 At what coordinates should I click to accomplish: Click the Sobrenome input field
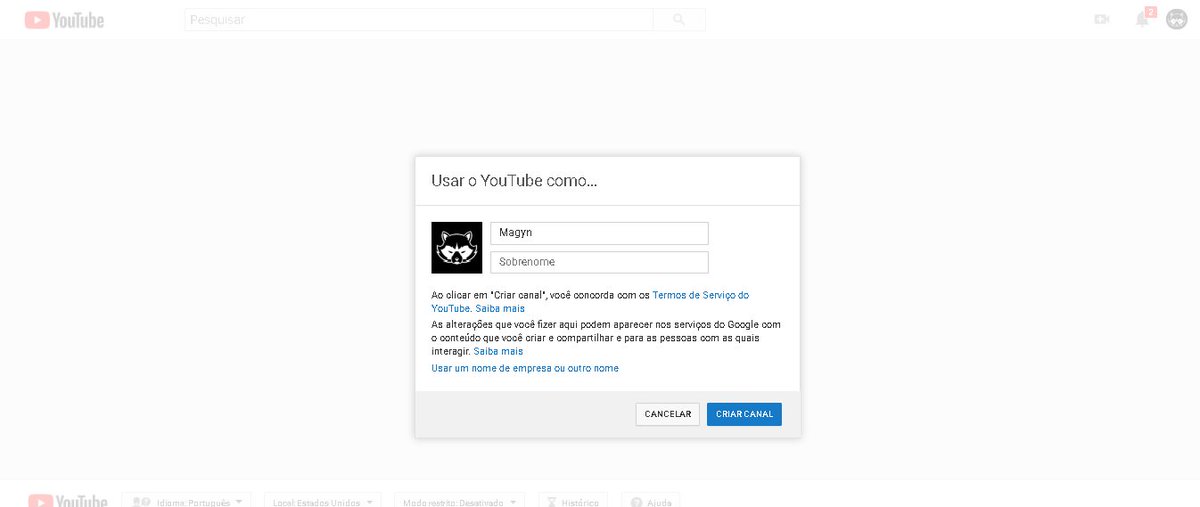[x=599, y=262]
